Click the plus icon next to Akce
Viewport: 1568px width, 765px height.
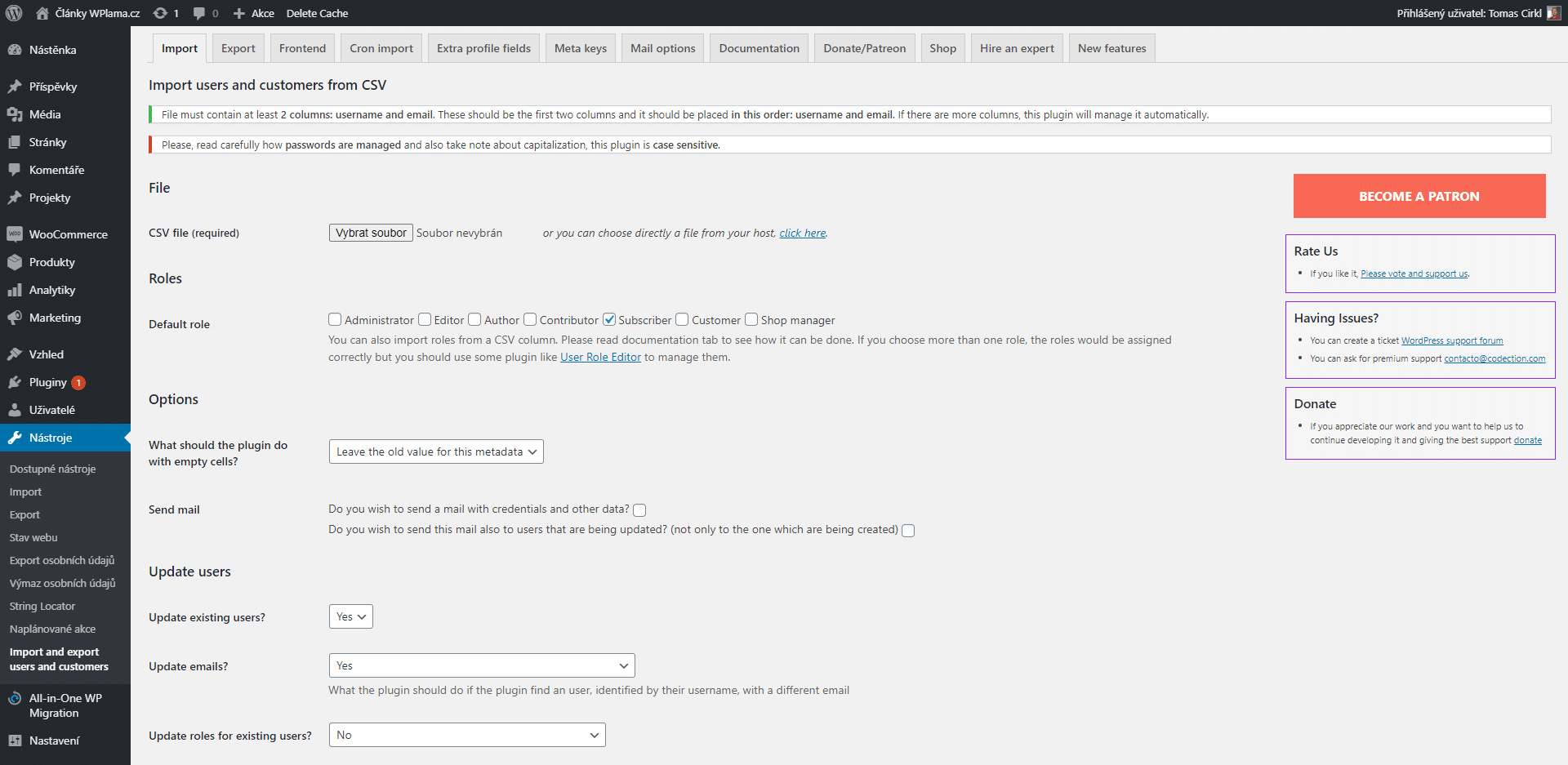point(239,13)
